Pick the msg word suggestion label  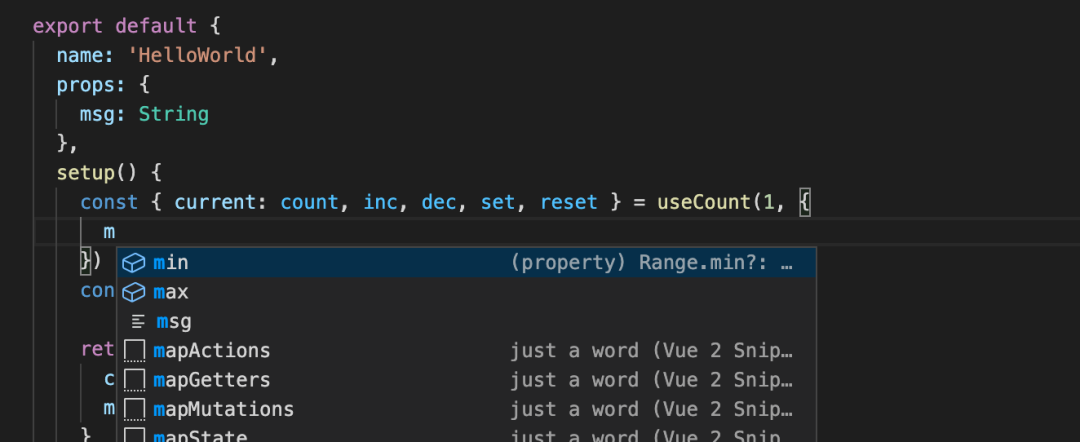(174, 322)
